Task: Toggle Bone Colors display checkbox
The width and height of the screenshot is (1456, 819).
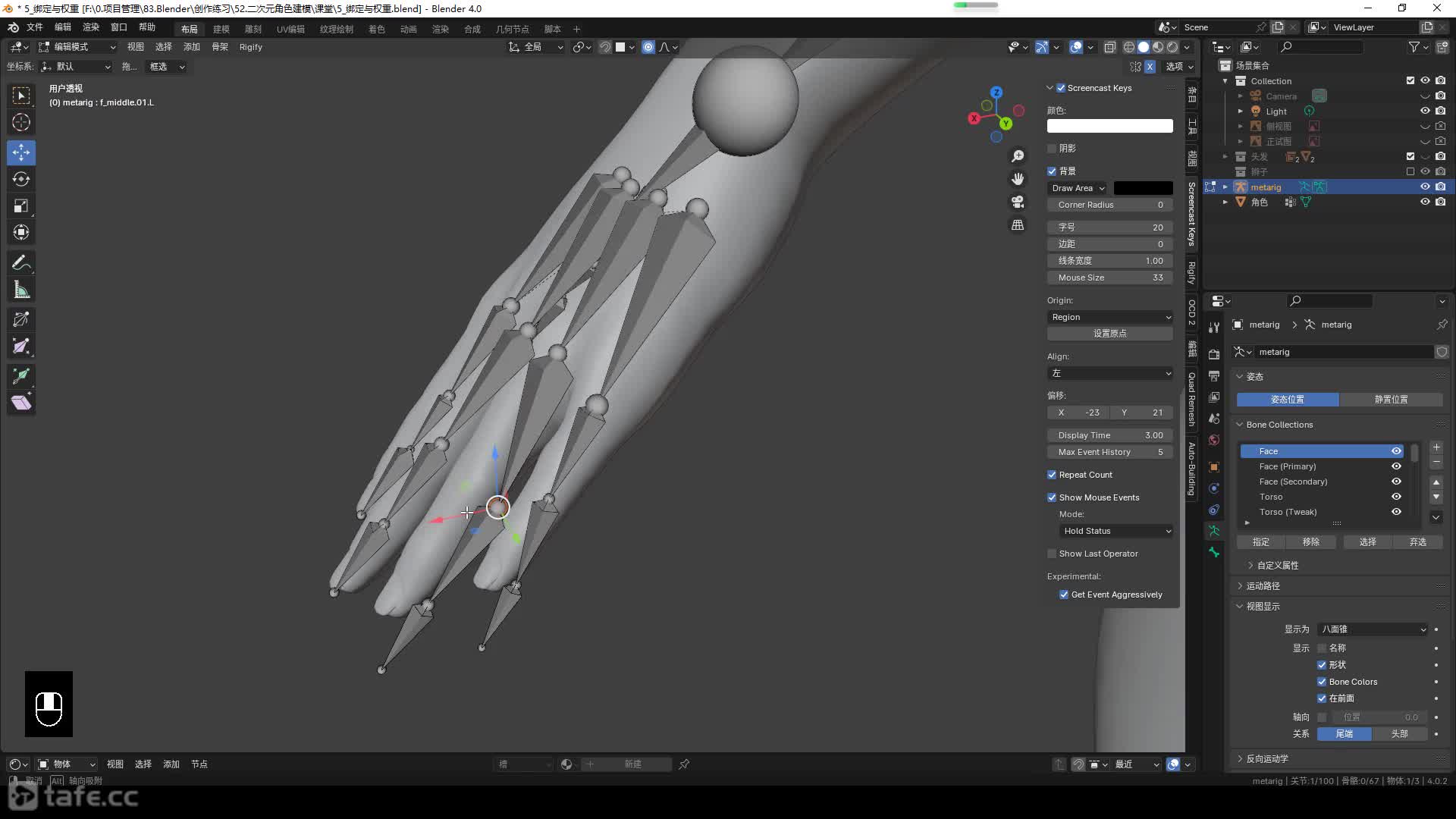Action: tap(1322, 682)
